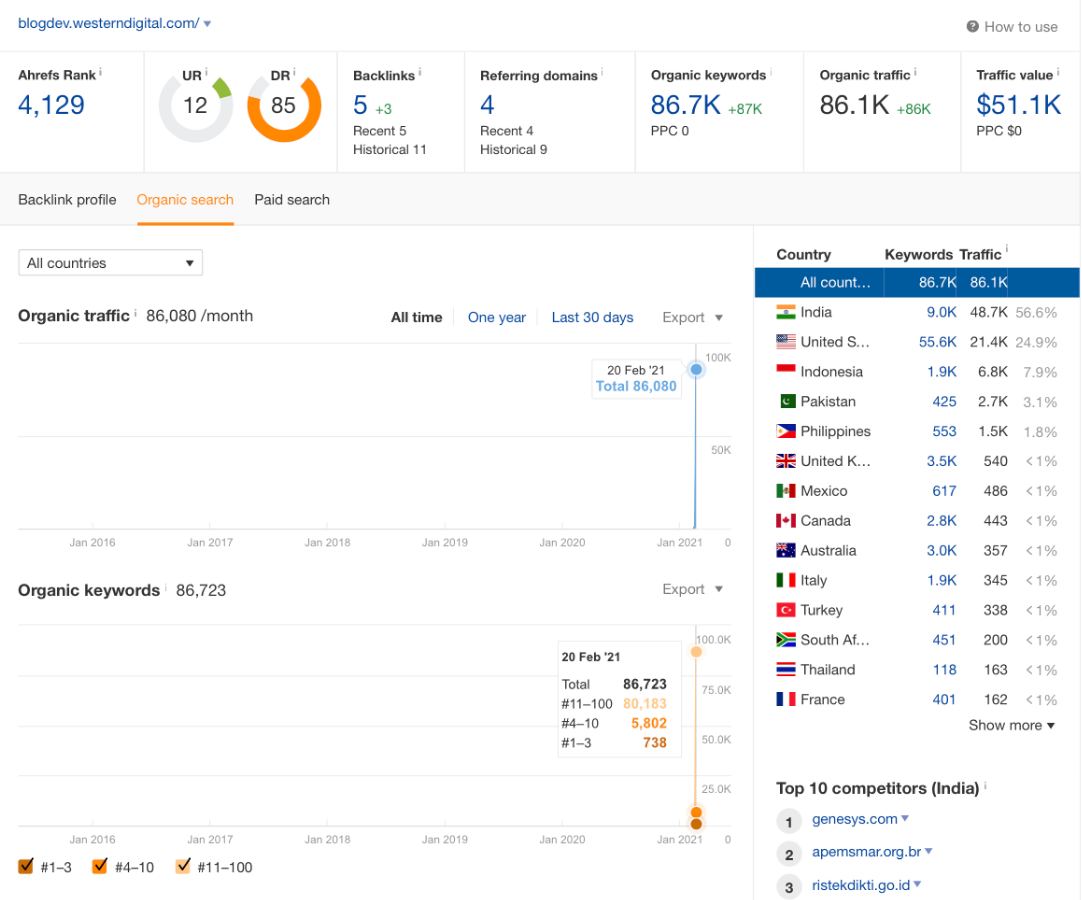Click the Keywords column header
The height and width of the screenshot is (900, 1082).
pos(918,255)
